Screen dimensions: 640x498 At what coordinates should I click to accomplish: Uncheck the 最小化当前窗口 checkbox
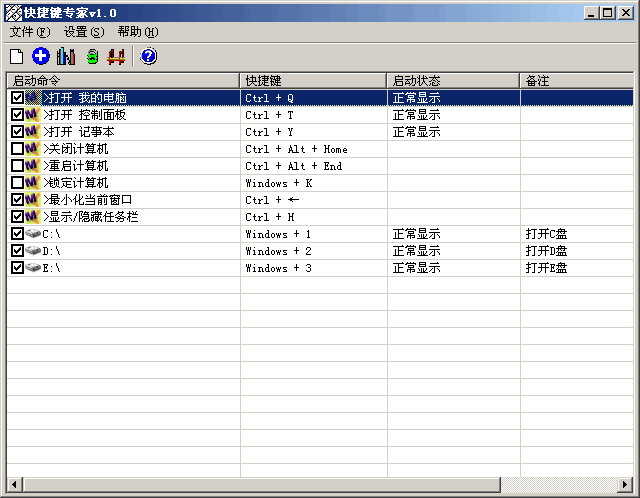point(17,200)
